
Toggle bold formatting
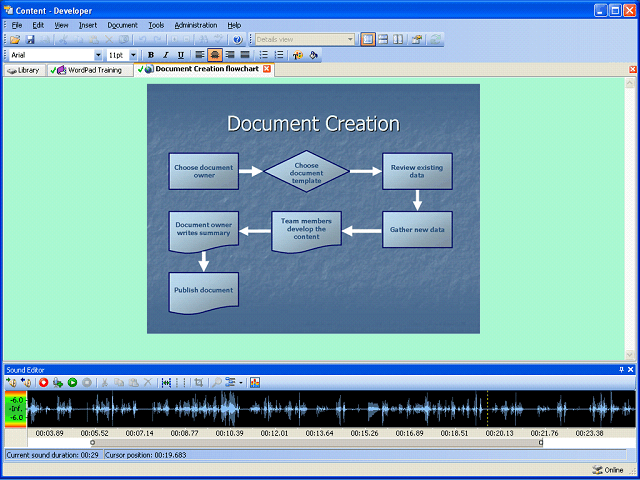pos(151,55)
